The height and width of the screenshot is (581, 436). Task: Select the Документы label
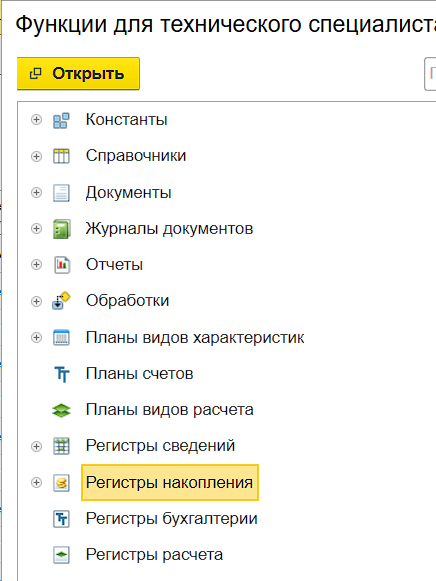pos(129,193)
